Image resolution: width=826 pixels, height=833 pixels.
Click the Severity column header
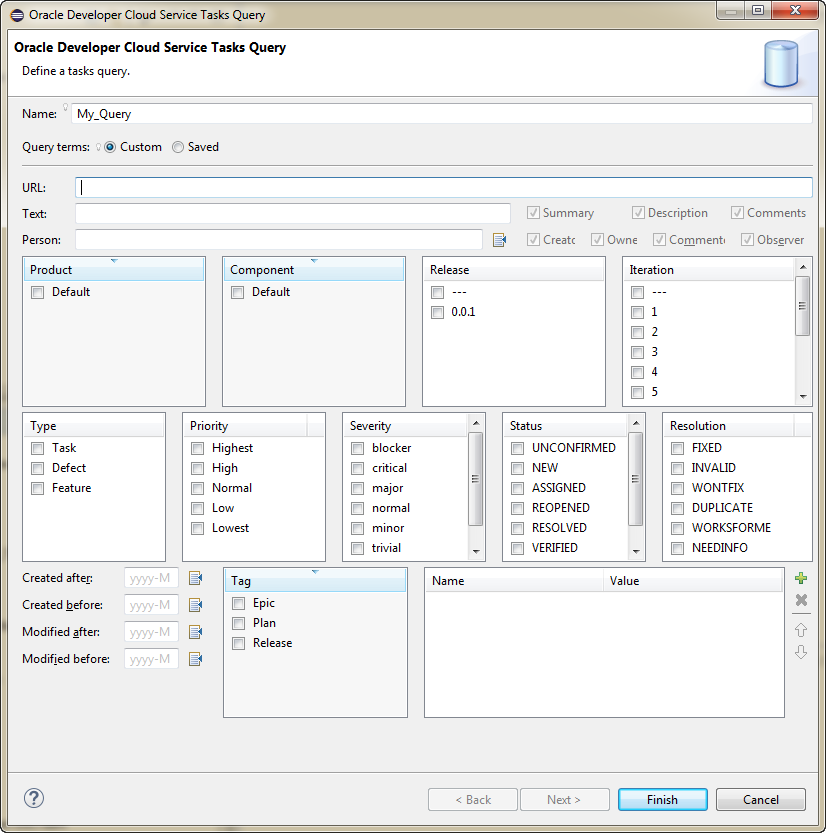[405, 426]
